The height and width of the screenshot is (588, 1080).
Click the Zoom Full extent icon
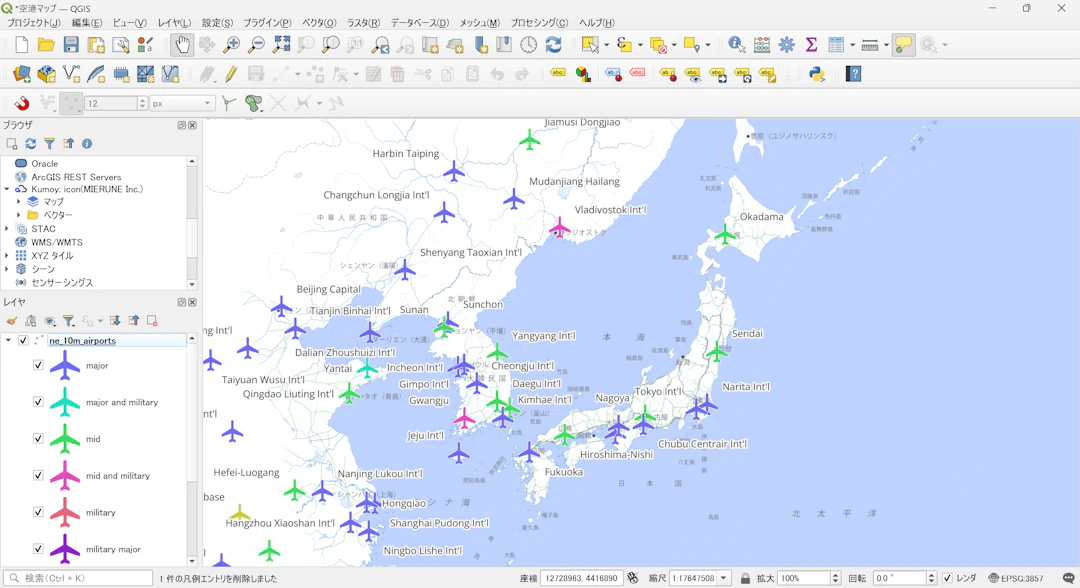282,45
